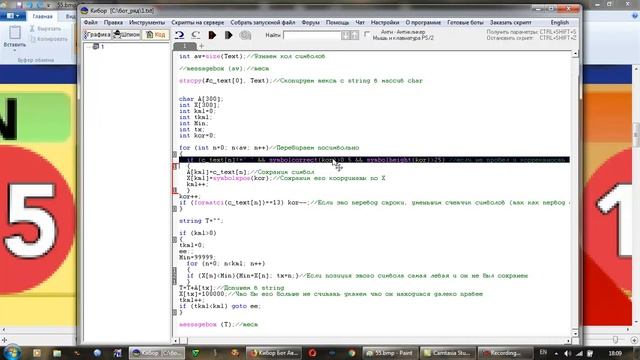
Task: Toggle Анти-Античикер PS/2 checkbox
Action: [367, 34]
